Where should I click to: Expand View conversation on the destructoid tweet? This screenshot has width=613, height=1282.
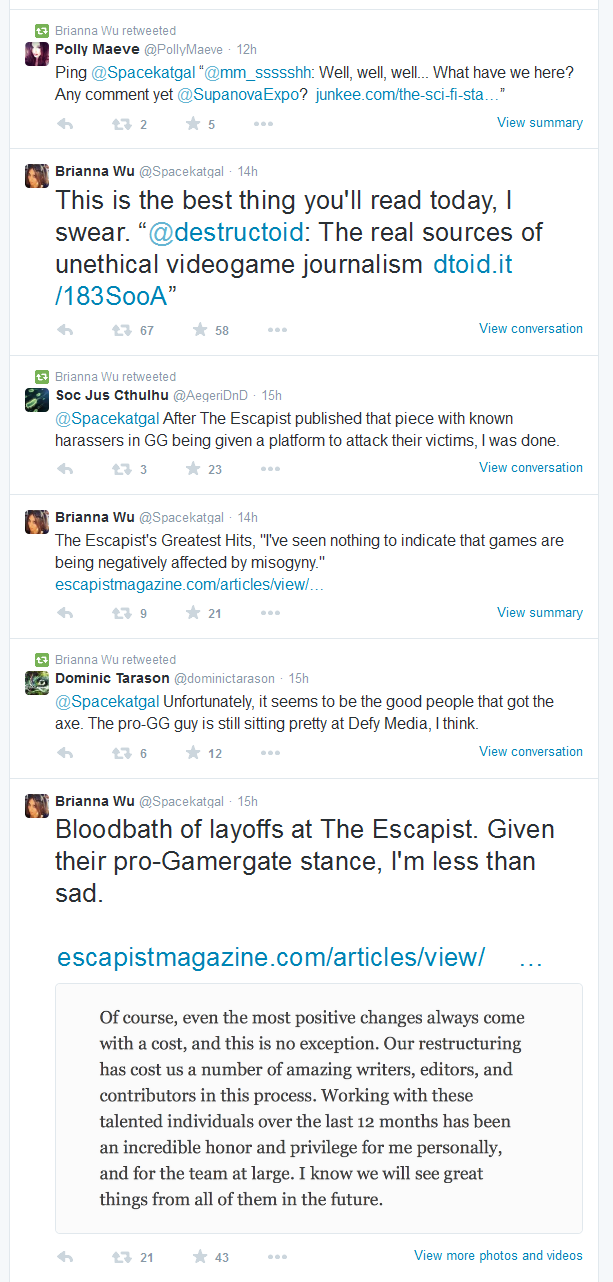[x=531, y=328]
